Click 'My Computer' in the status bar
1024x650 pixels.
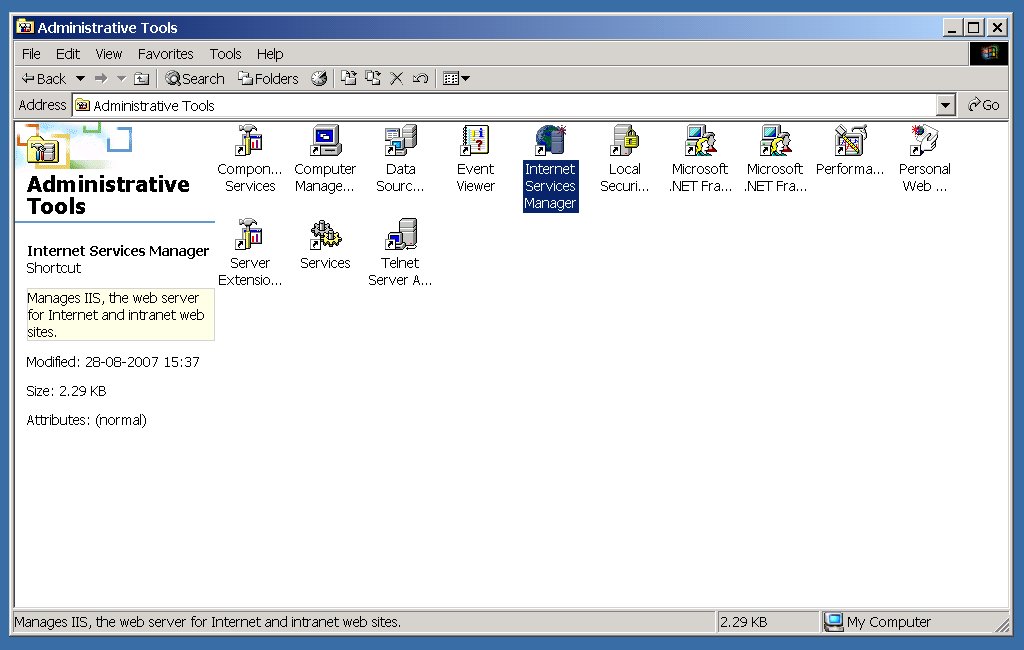click(878, 622)
